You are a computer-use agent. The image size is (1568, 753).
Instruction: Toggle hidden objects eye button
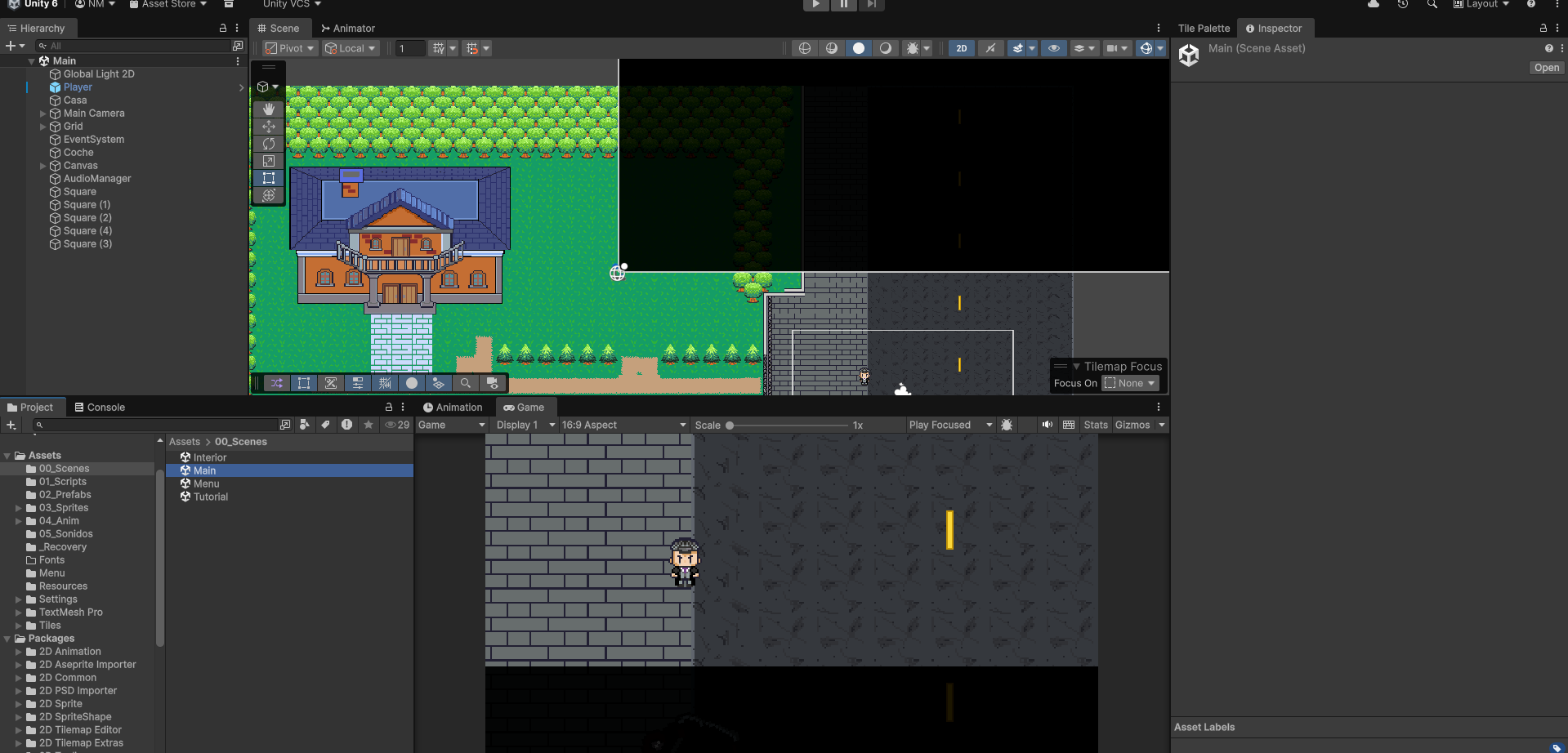coord(1054,48)
